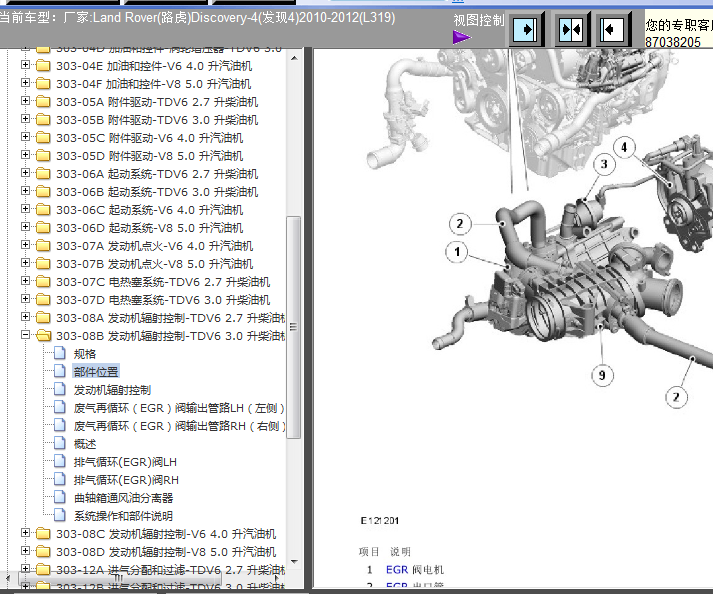The height and width of the screenshot is (594, 713).
Task: Click the center-split view control button
Action: pos(570,30)
